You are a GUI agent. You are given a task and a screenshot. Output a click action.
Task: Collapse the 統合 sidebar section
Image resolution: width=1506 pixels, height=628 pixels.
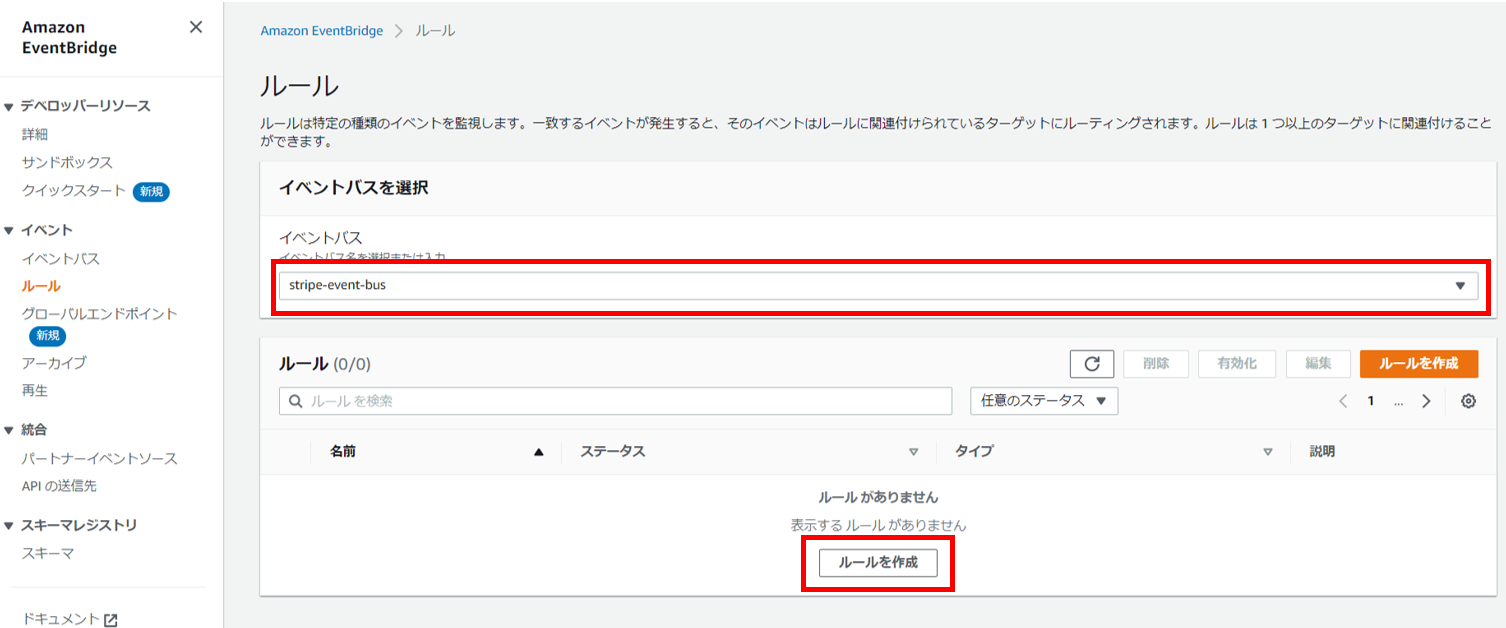9,430
